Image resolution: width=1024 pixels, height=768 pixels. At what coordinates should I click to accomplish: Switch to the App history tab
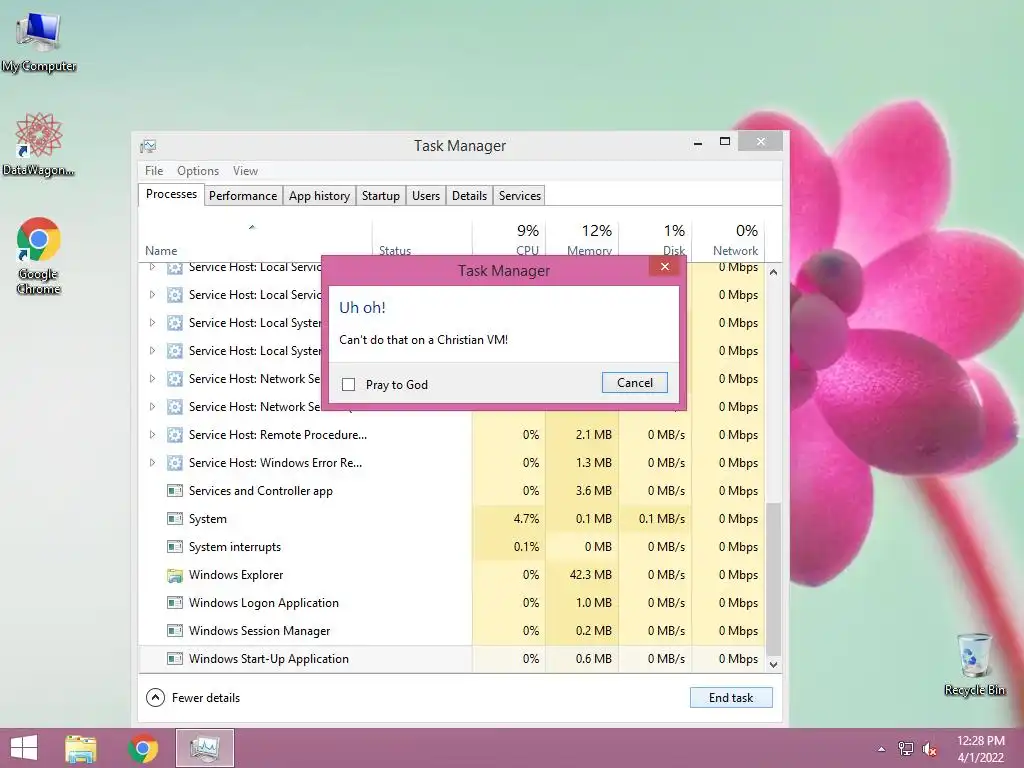pyautogui.click(x=319, y=196)
